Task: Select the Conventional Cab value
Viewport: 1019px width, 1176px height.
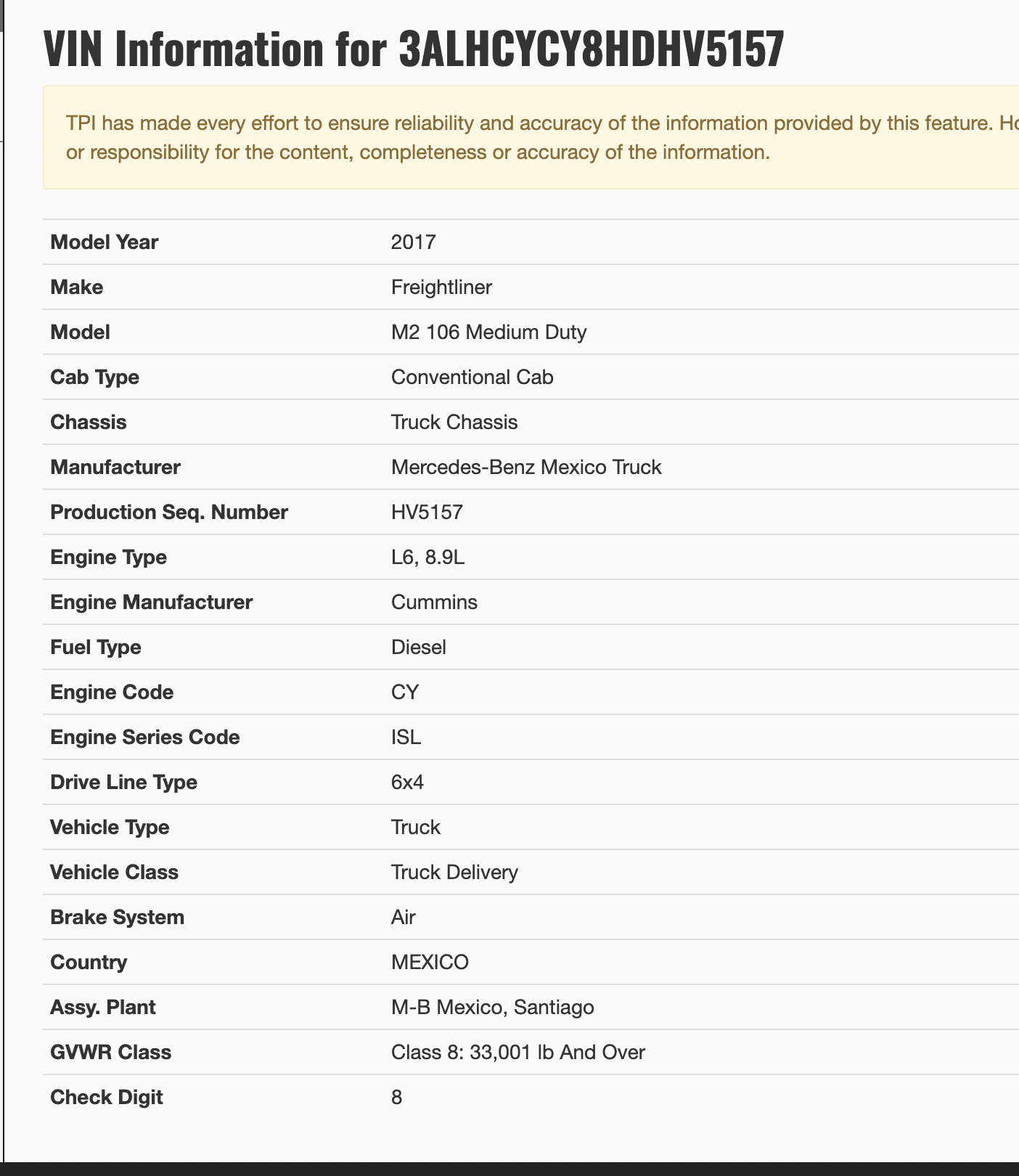Action: pyautogui.click(x=472, y=377)
